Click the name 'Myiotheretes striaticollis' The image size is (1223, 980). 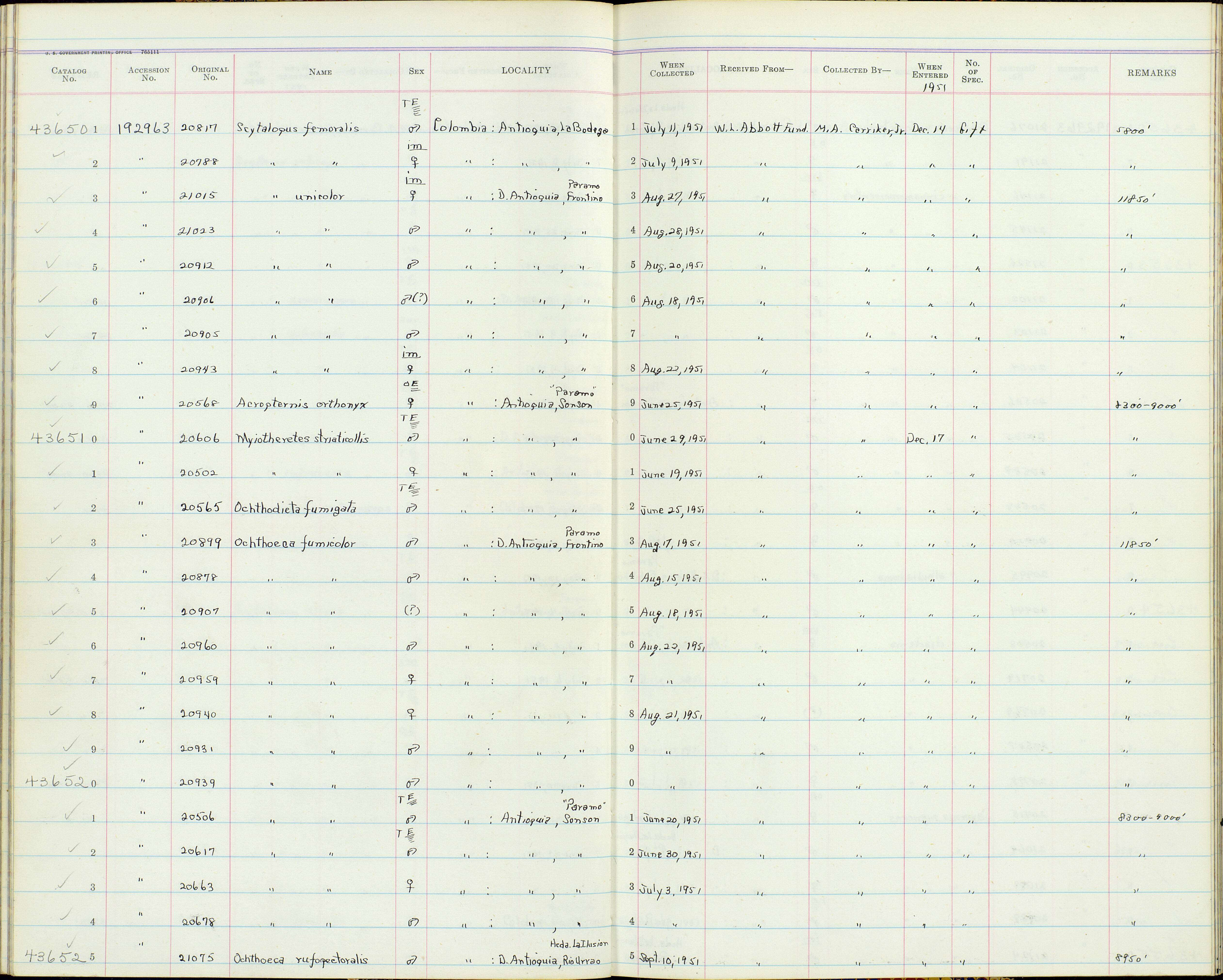(x=302, y=439)
